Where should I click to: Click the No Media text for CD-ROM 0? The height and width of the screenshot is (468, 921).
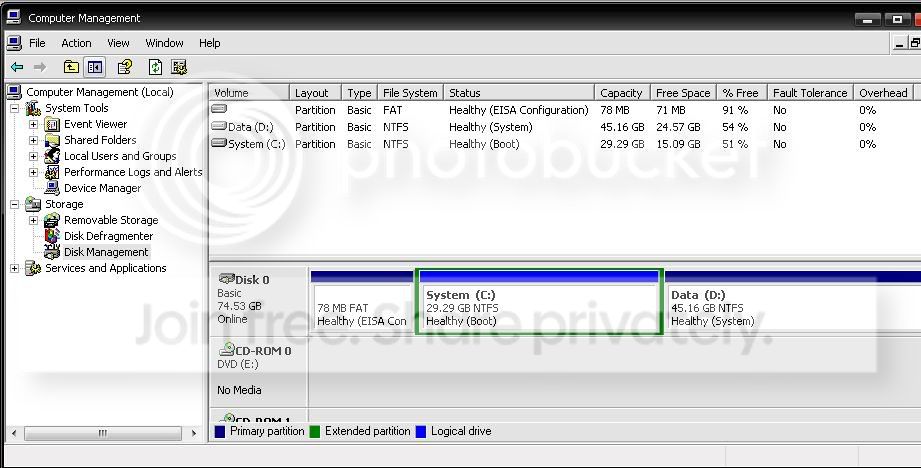pyautogui.click(x=239, y=390)
